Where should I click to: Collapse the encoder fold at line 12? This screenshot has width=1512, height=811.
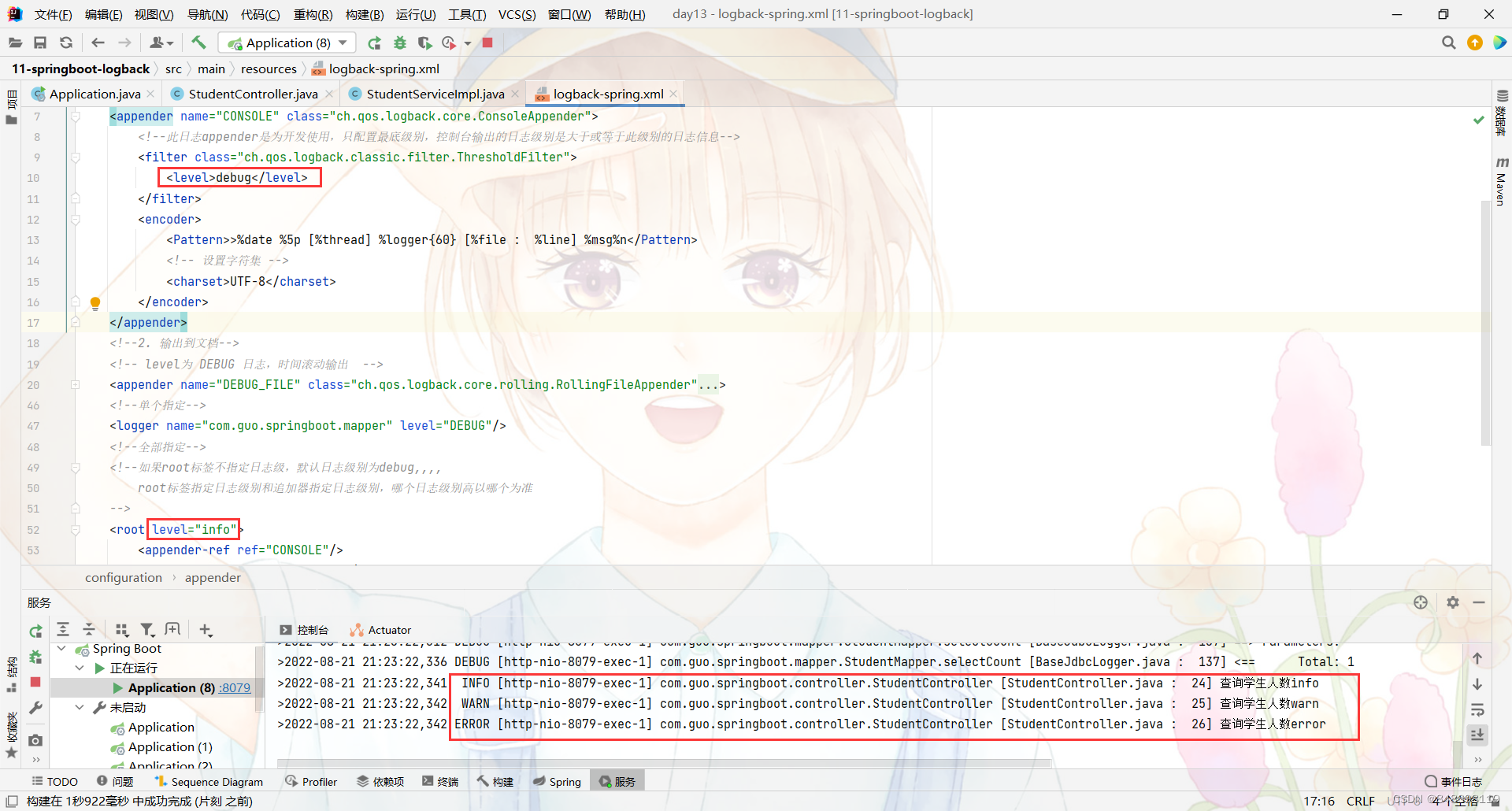[76, 220]
